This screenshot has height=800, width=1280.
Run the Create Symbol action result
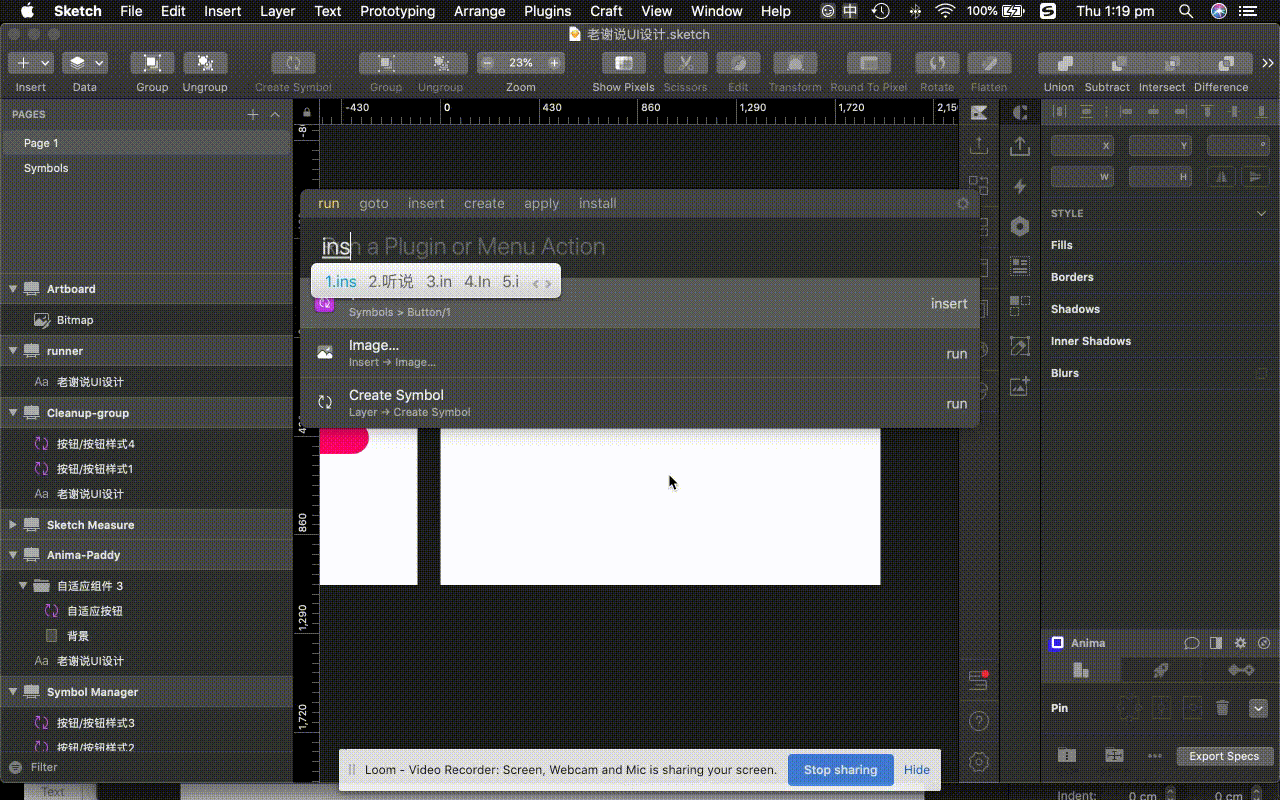pos(640,403)
